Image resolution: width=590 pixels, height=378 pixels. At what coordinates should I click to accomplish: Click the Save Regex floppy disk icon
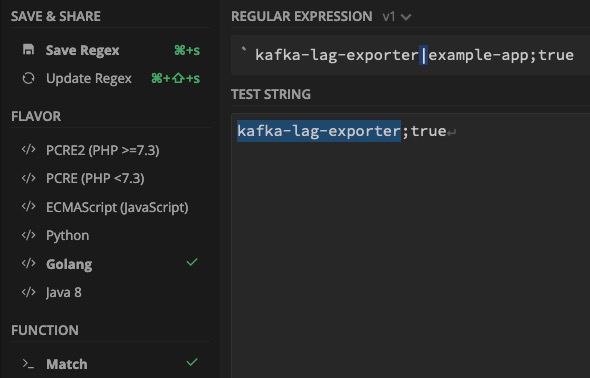[x=29, y=50]
